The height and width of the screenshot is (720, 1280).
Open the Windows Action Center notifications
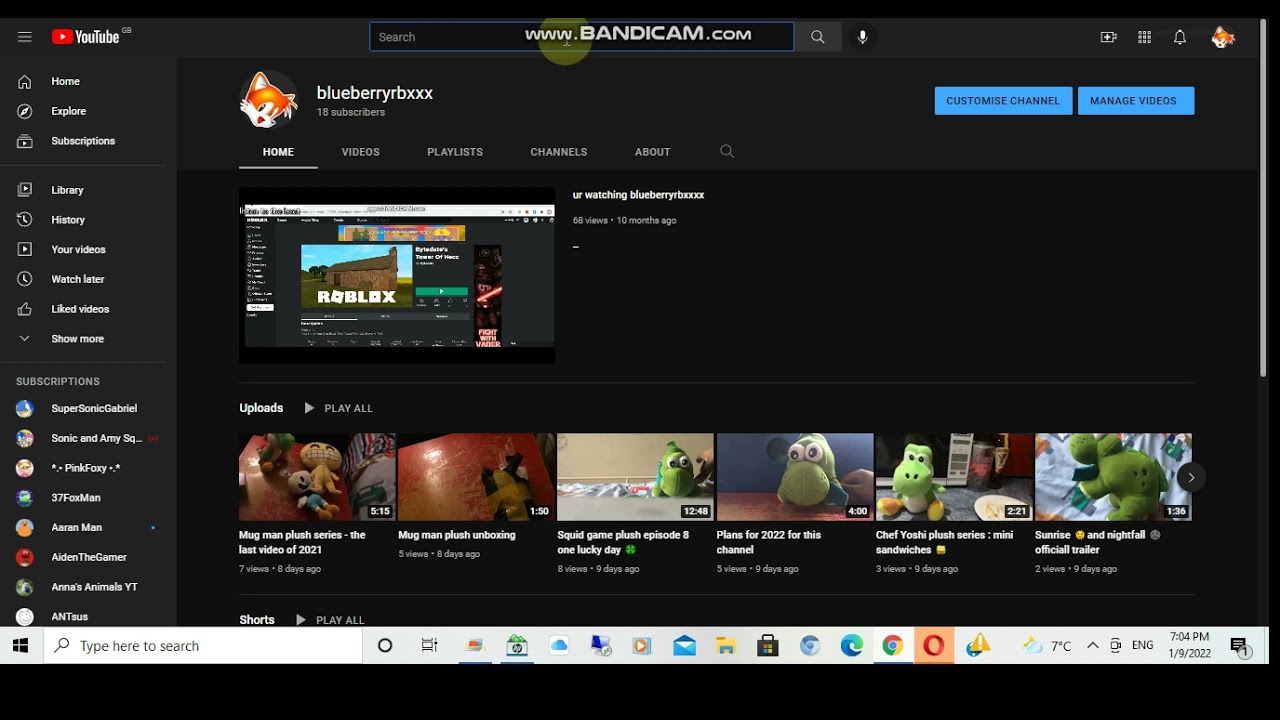(x=1240, y=647)
